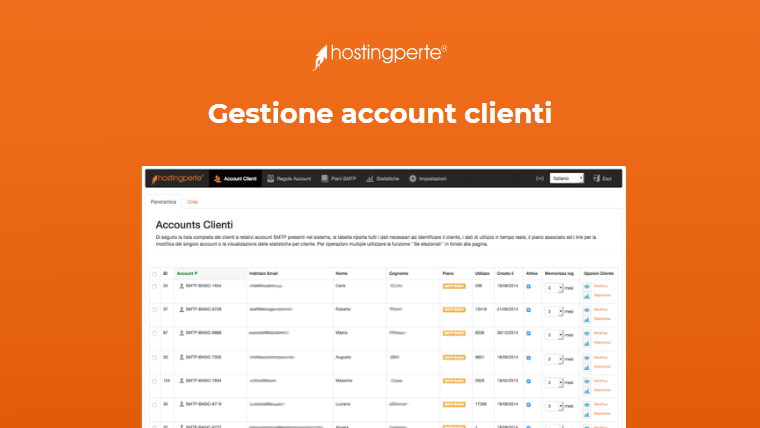This screenshot has height=428, width=760.
Task: Open the Piani SMTP menu item
Action: 337,178
